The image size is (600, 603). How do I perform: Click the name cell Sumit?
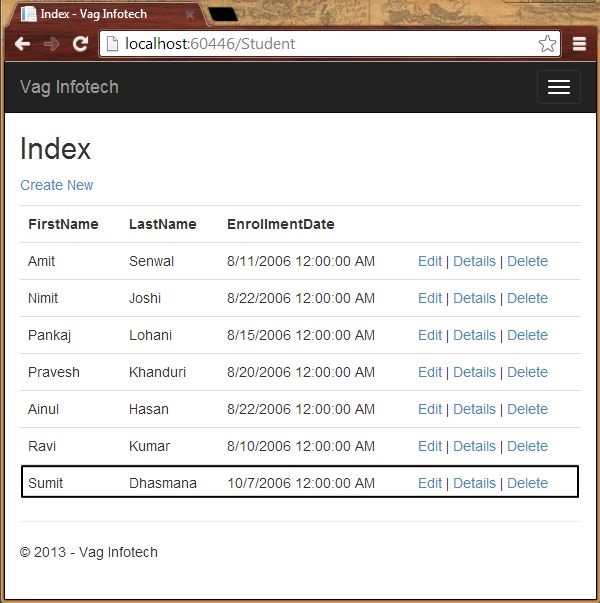tap(45, 483)
